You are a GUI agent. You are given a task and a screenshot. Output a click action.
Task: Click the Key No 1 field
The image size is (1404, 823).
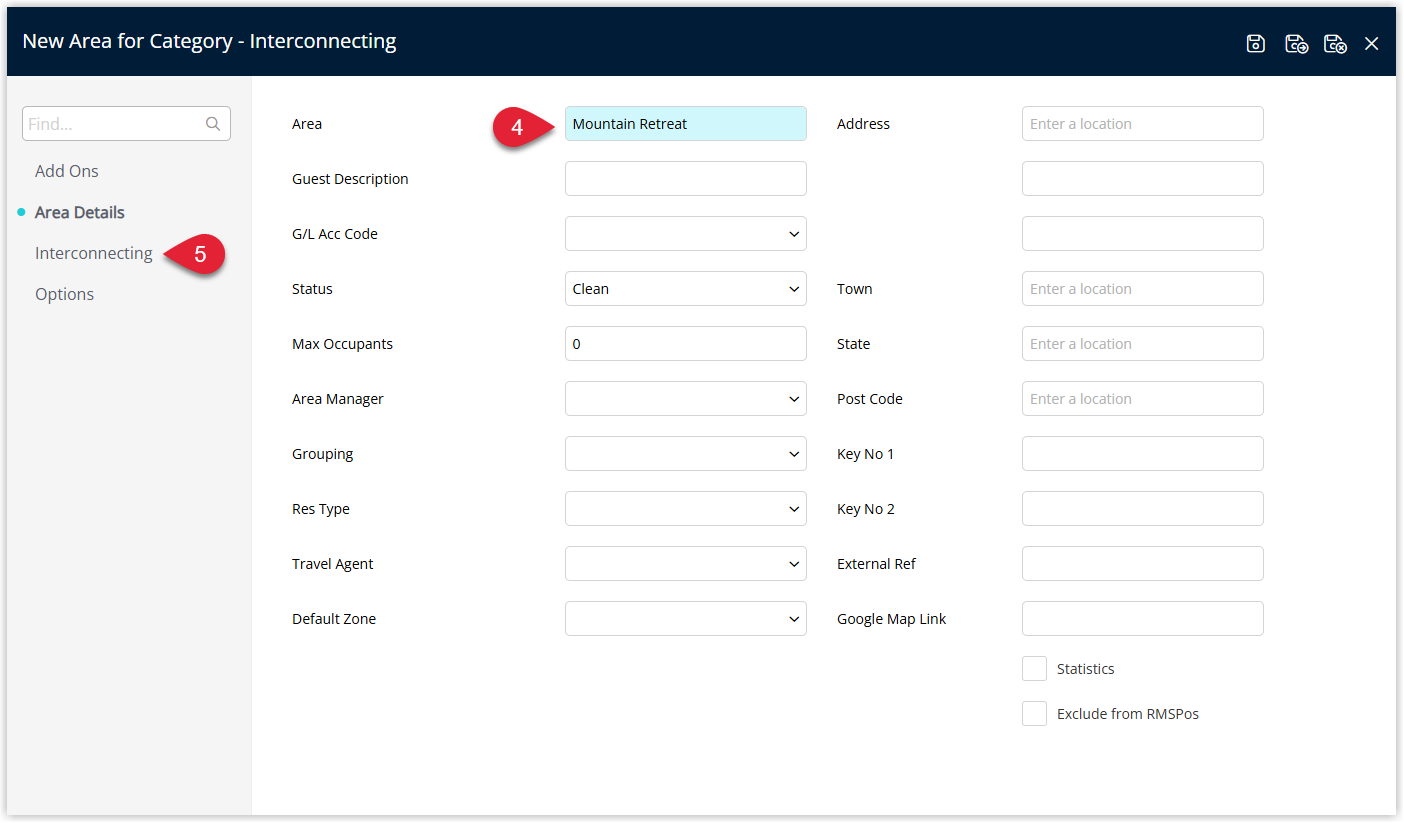click(1143, 454)
